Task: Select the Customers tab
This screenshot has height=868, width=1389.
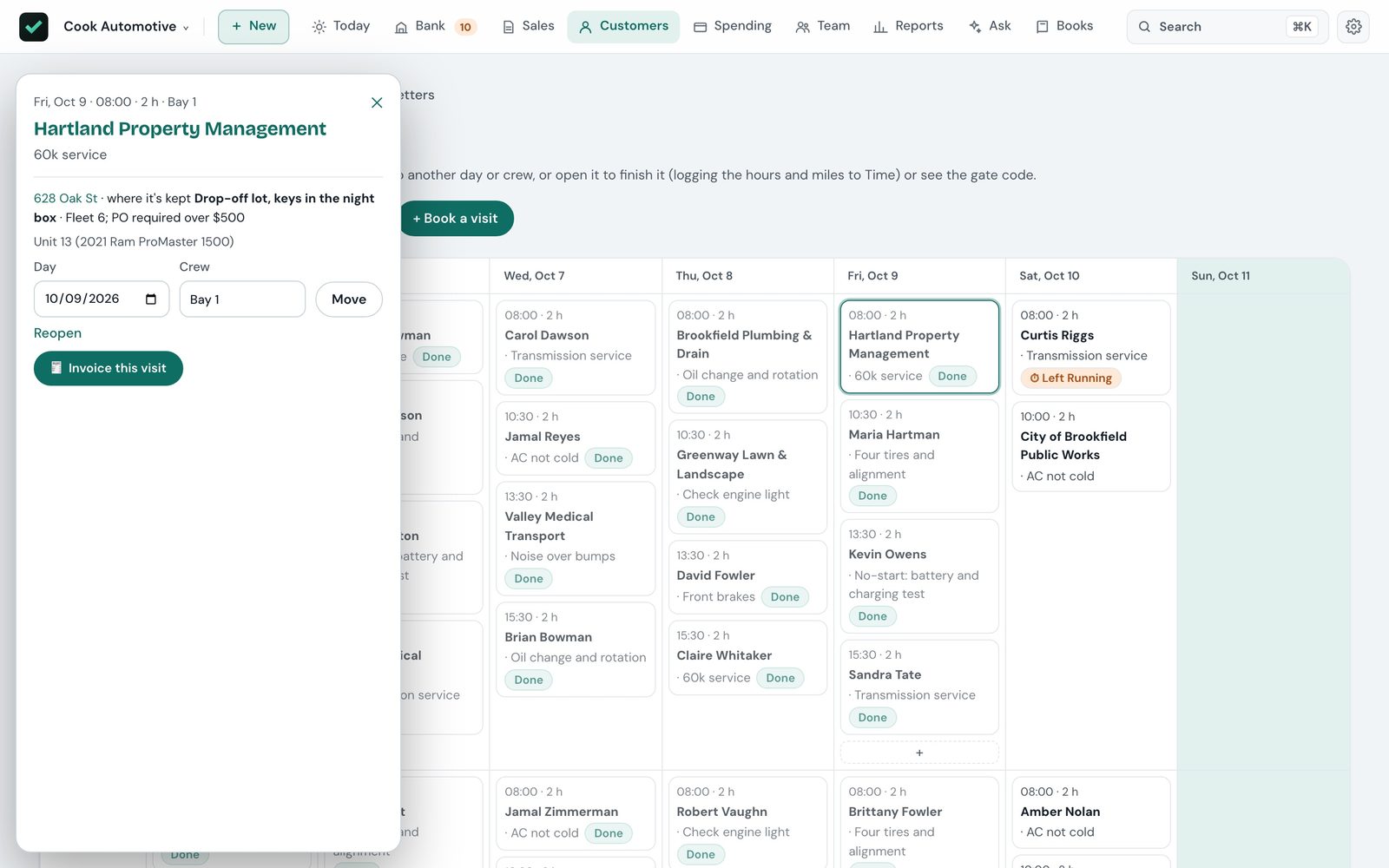Action: tap(623, 26)
